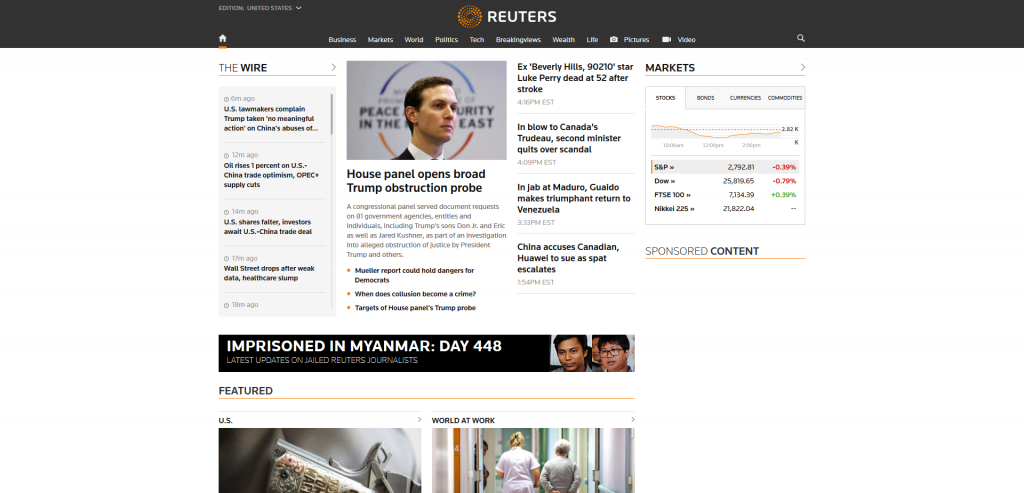This screenshot has height=493, width=1024.
Task: Click the Markets section heading
Action: coord(670,68)
